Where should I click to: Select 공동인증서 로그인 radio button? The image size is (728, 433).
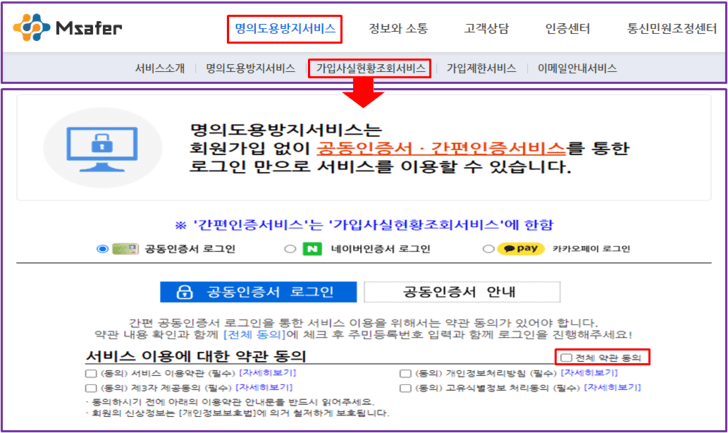coord(102,249)
